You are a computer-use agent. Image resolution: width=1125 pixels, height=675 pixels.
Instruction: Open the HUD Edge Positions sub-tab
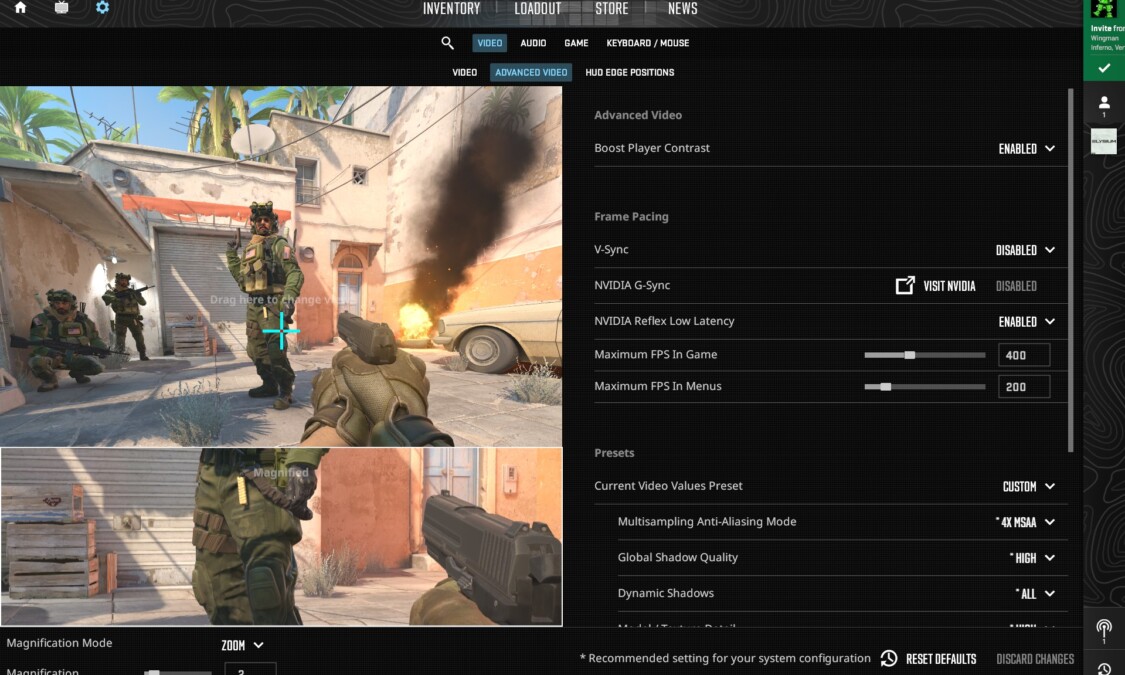point(629,72)
